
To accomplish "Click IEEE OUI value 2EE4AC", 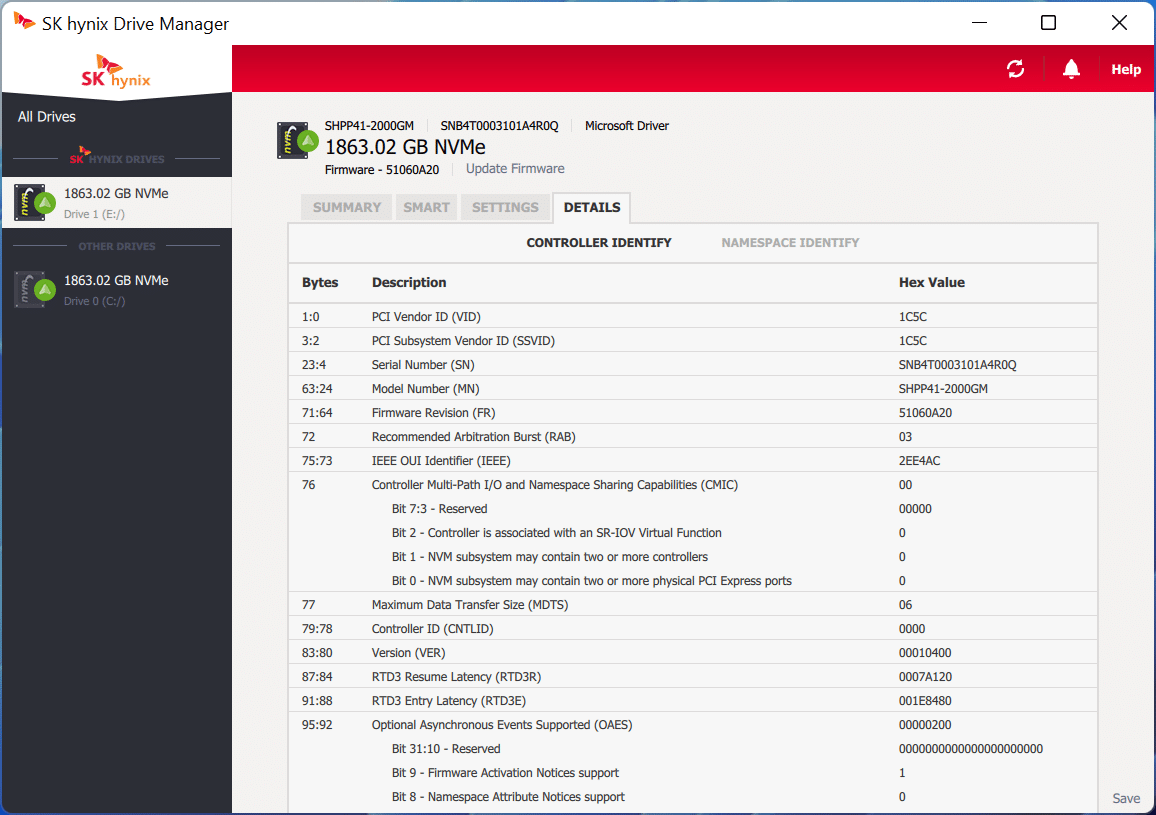I will tap(919, 461).
